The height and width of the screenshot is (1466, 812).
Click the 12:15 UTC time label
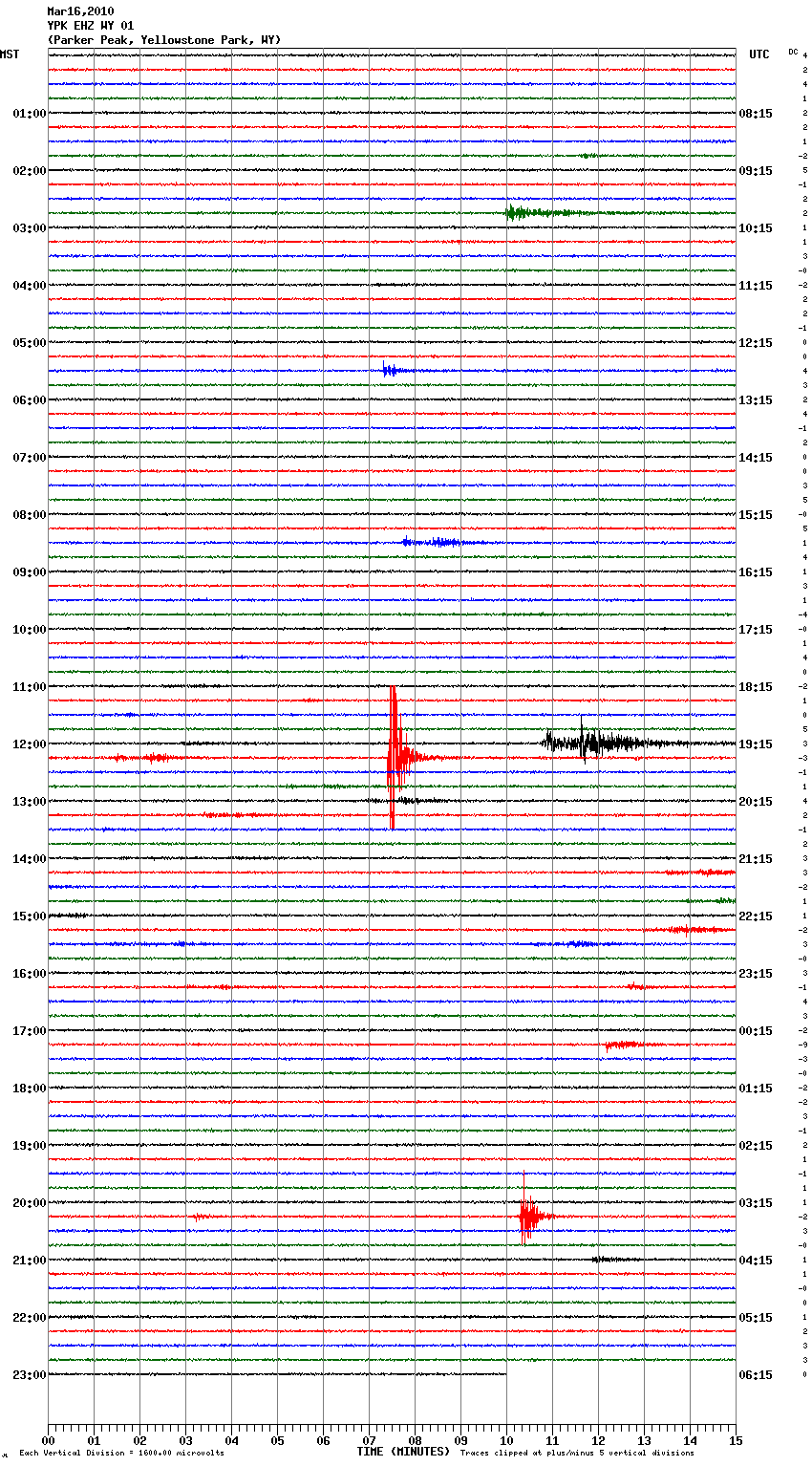click(x=756, y=343)
